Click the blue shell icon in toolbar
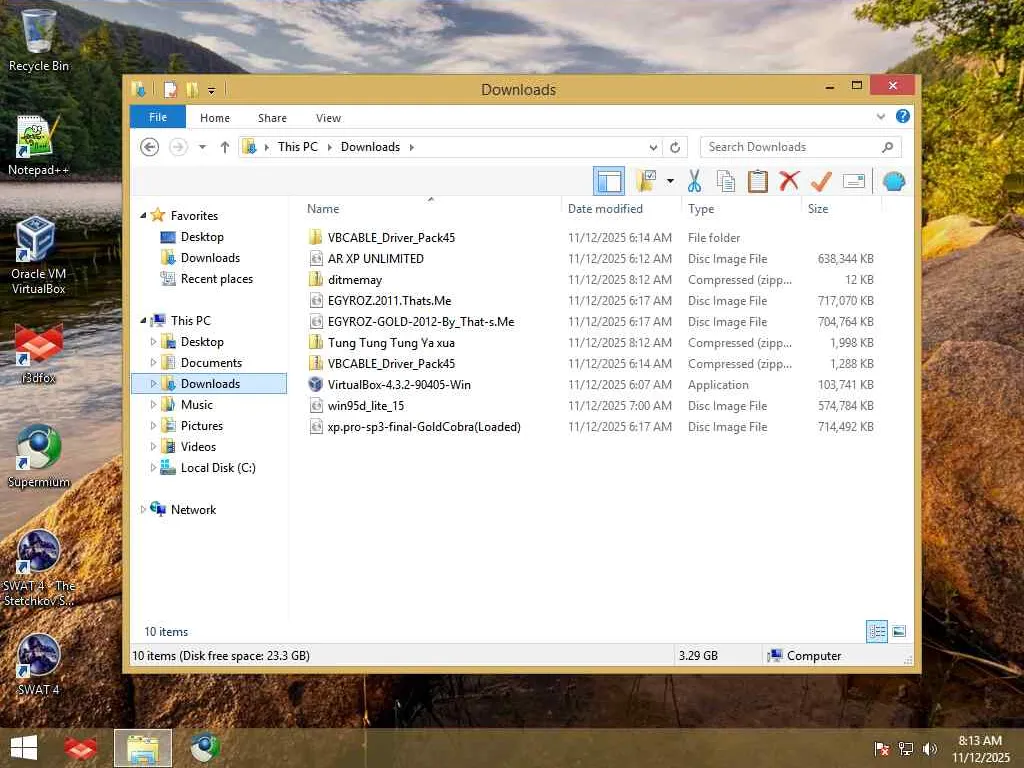The image size is (1024, 768). click(x=894, y=181)
